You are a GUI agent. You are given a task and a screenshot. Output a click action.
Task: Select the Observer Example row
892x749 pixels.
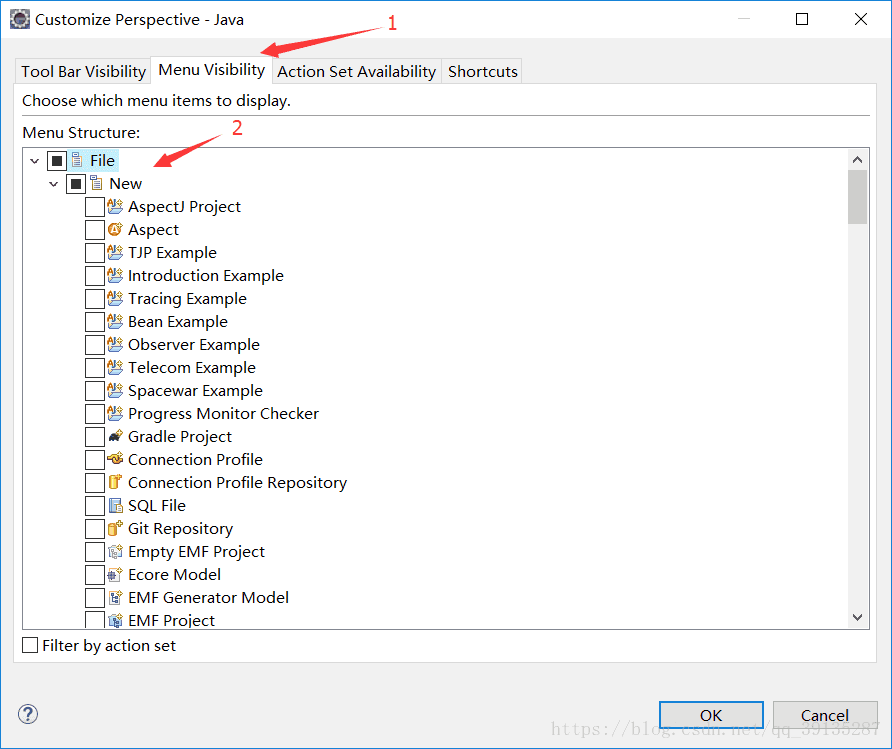[193, 345]
